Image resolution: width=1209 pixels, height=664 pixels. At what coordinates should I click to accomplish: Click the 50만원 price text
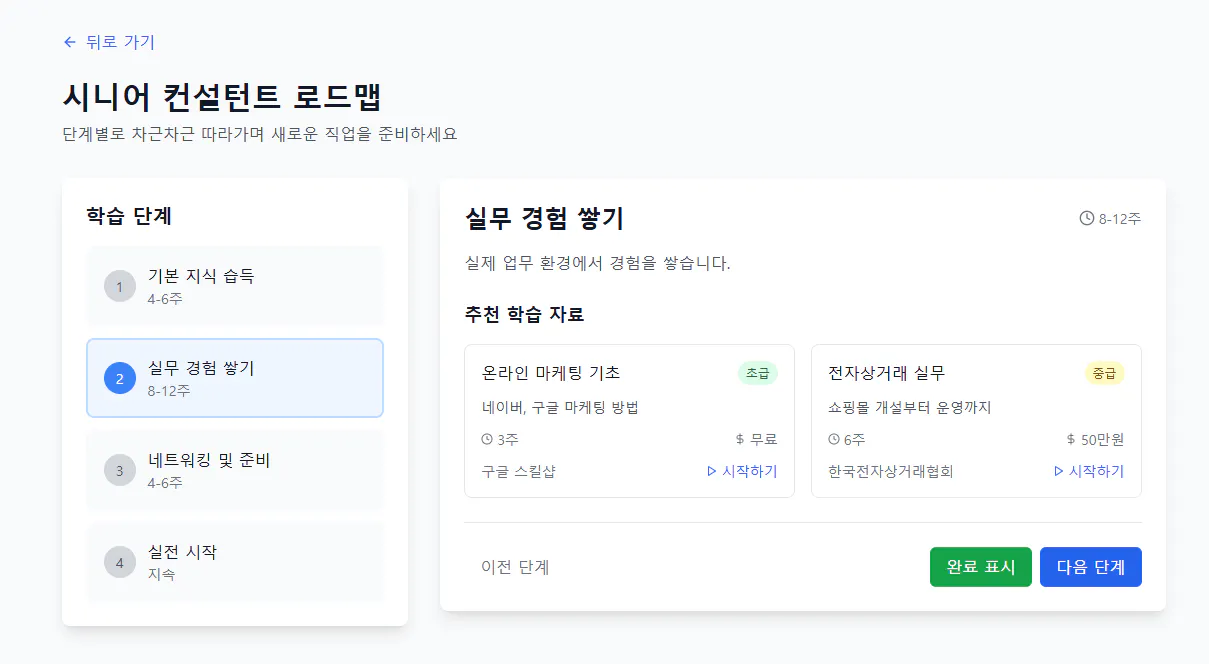1103,439
